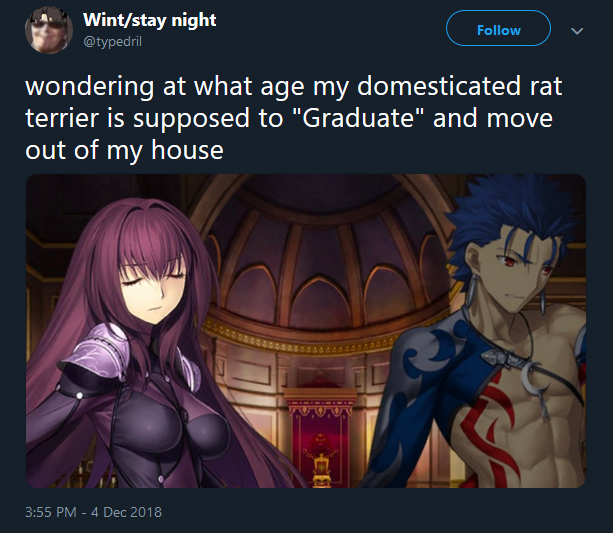
Task: Click the tweet text about rat terrier
Action: click(293, 118)
